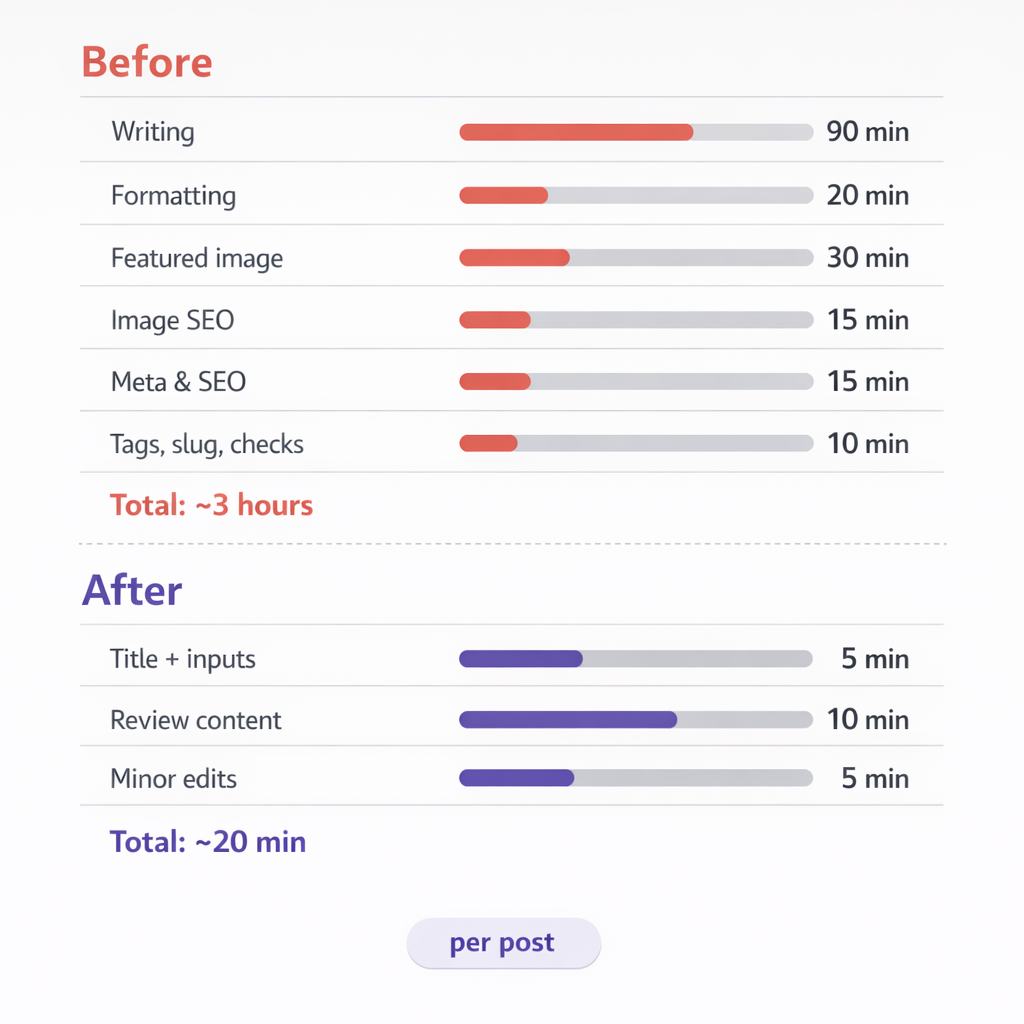Click the "Title + inputs" row label
Viewport: 1024px width, 1024px height.
point(183,660)
